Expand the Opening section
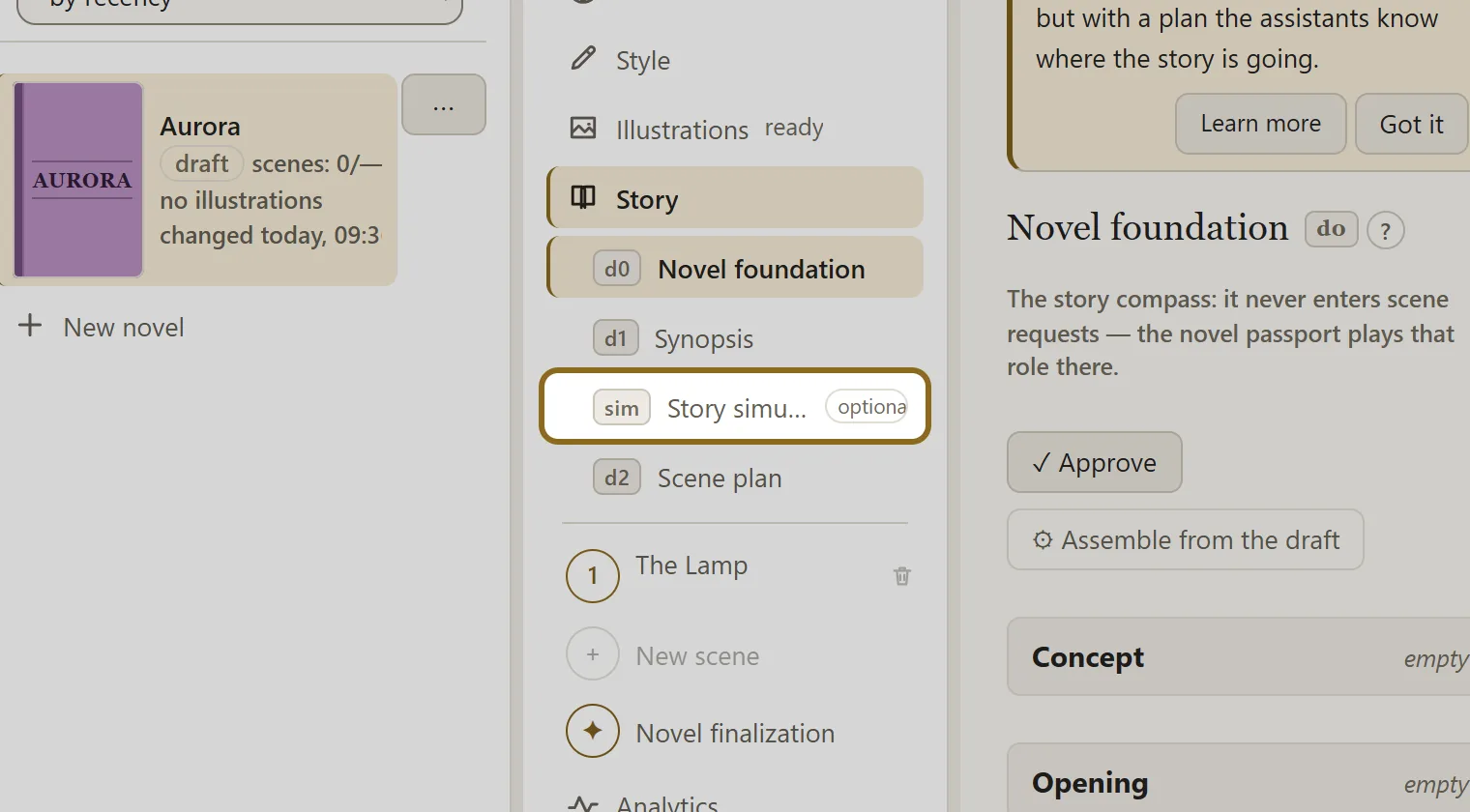 (x=1239, y=779)
